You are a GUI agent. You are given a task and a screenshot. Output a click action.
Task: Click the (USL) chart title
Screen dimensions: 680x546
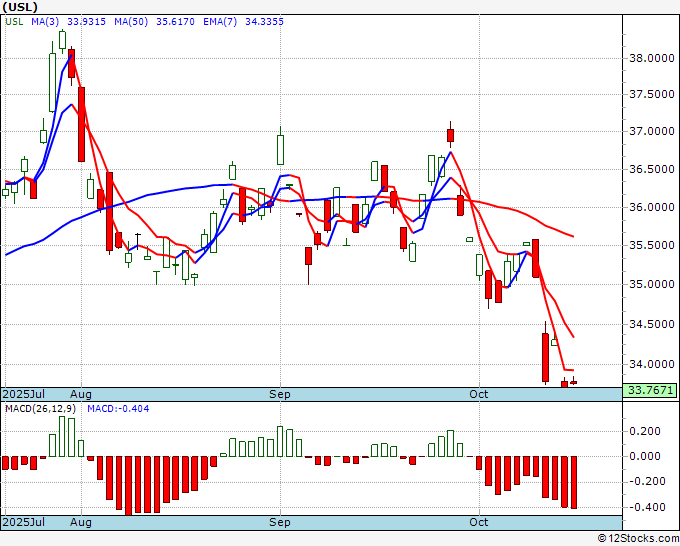pyautogui.click(x=20, y=7)
